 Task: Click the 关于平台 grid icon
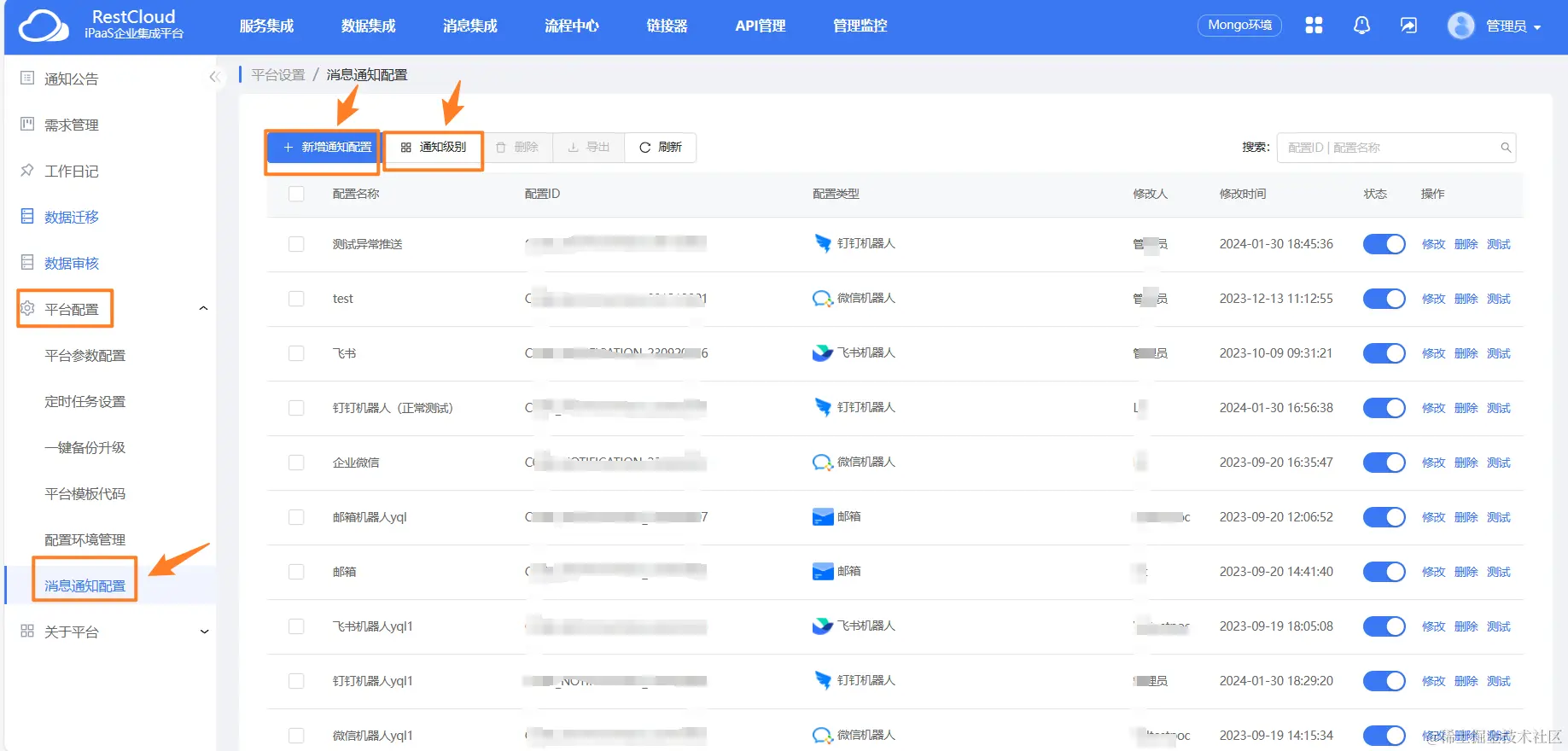(x=27, y=632)
